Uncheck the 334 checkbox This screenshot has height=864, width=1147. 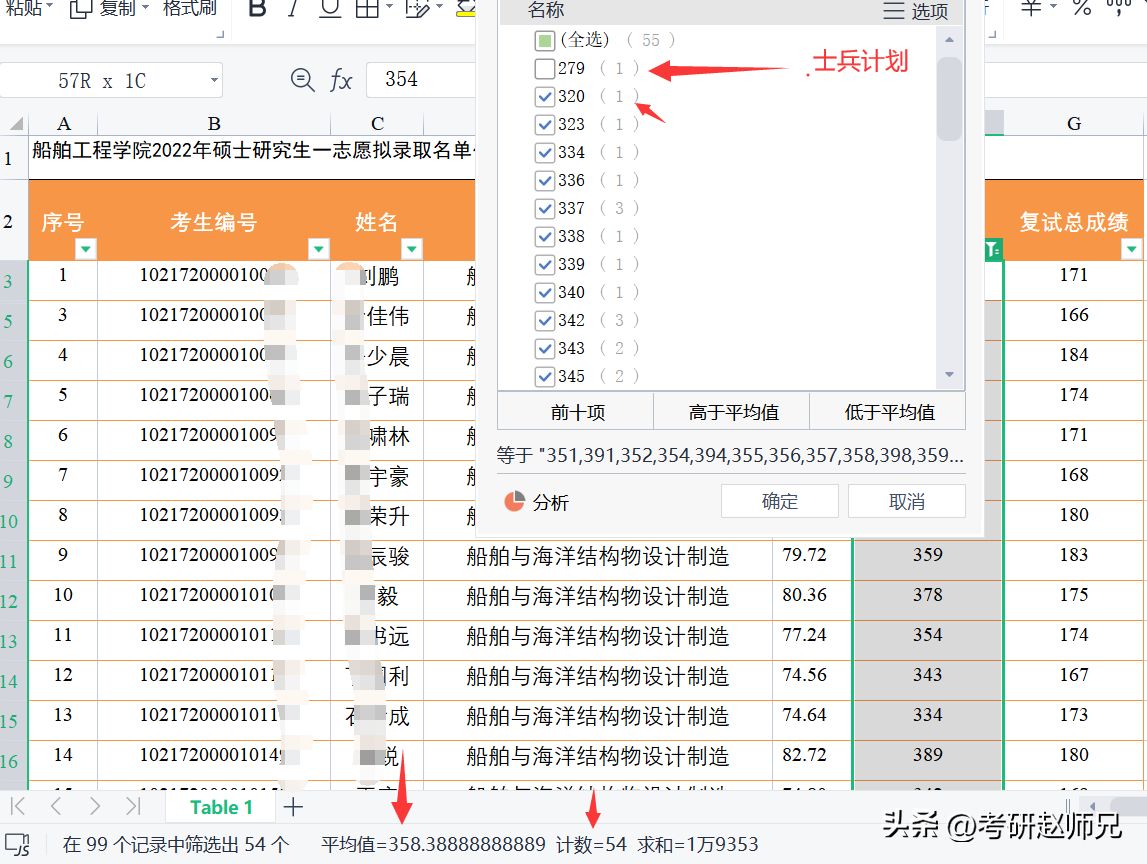[x=544, y=152]
